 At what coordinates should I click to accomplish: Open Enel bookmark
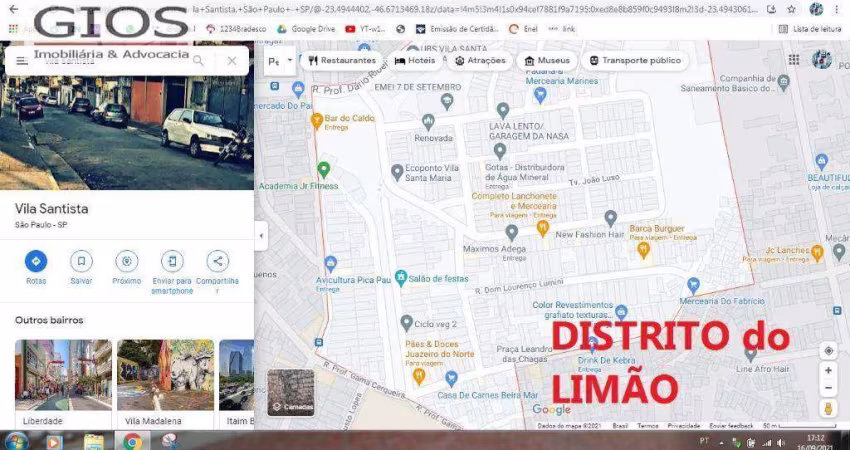[523, 29]
